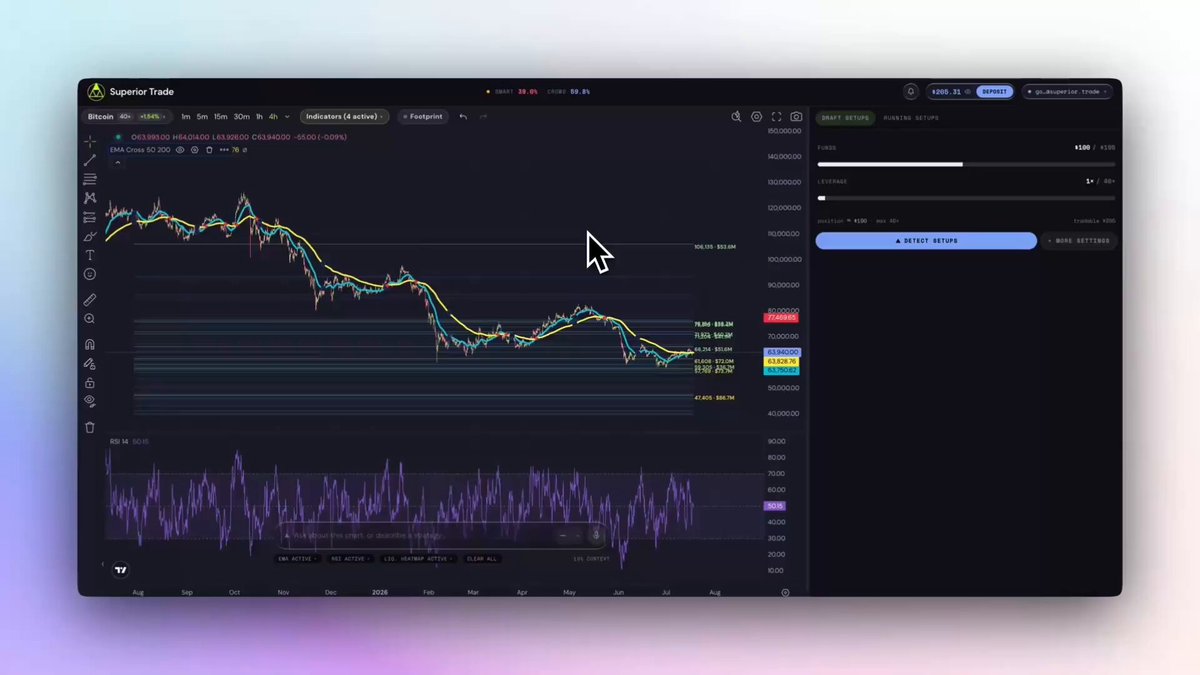
Task: Toggle lock all drawings
Action: pyautogui.click(x=90, y=382)
